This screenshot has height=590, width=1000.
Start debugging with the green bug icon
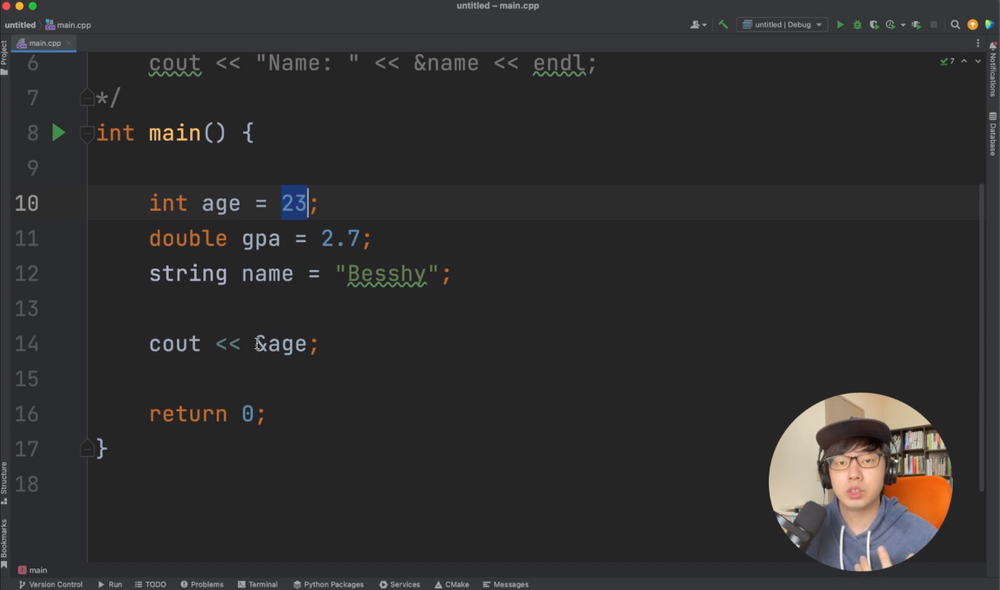tap(857, 25)
